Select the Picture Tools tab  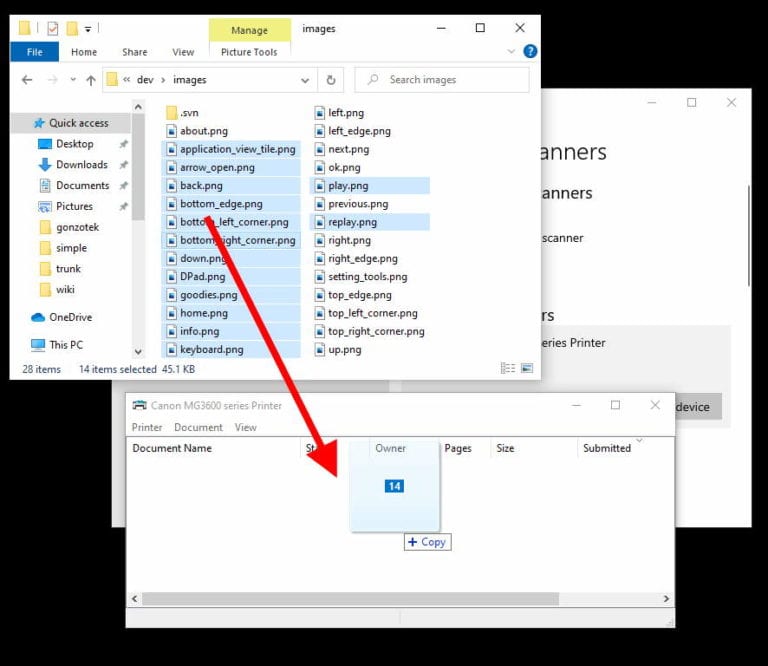pyautogui.click(x=249, y=52)
